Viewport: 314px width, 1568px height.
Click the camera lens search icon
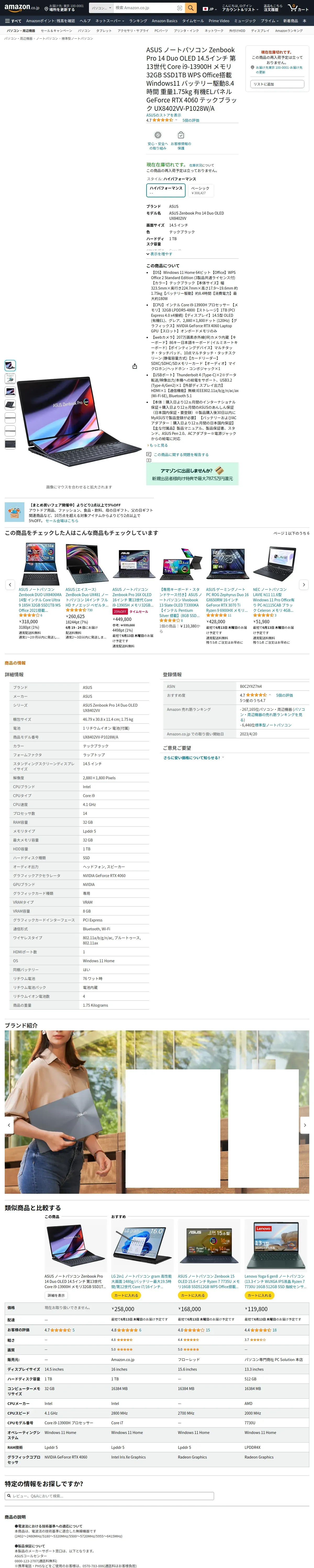pyautogui.click(x=179, y=8)
